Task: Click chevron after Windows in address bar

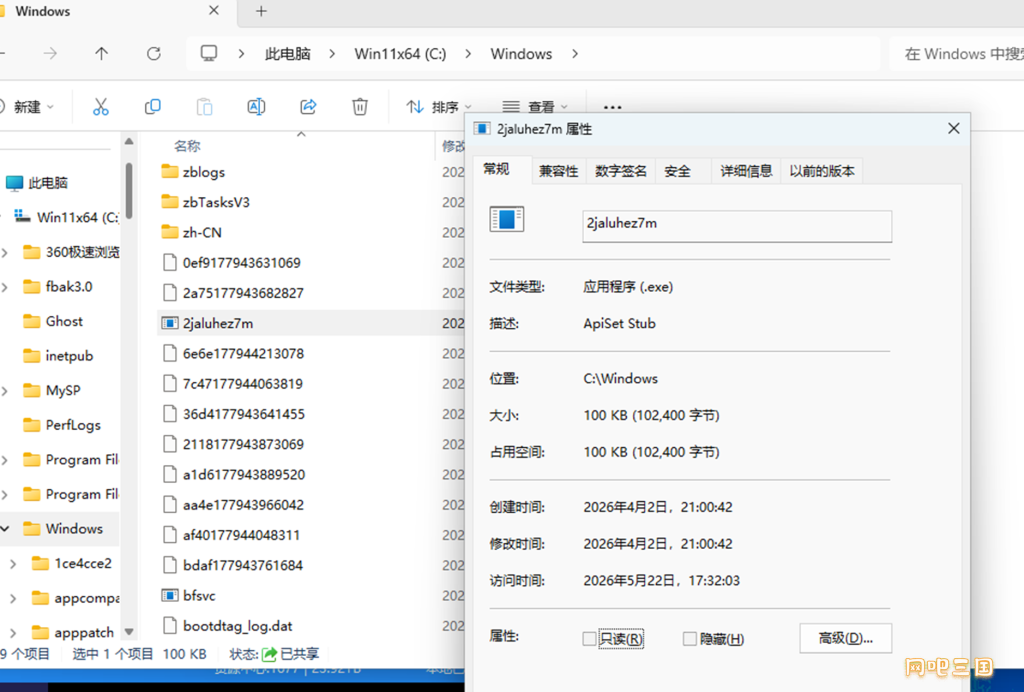Action: tap(575, 54)
